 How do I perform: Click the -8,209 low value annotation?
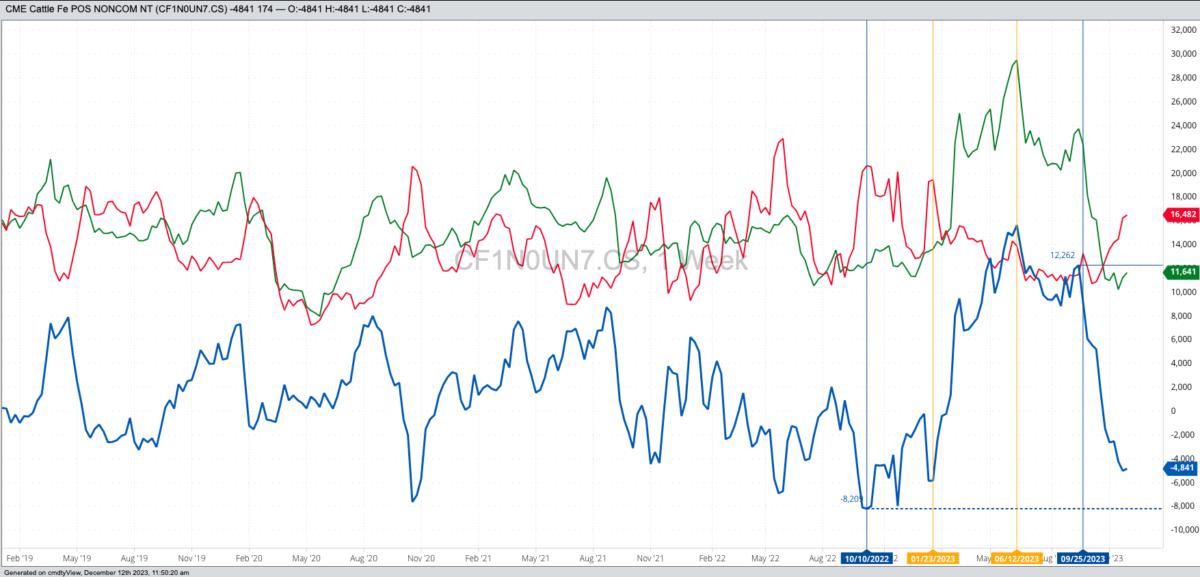click(x=852, y=498)
